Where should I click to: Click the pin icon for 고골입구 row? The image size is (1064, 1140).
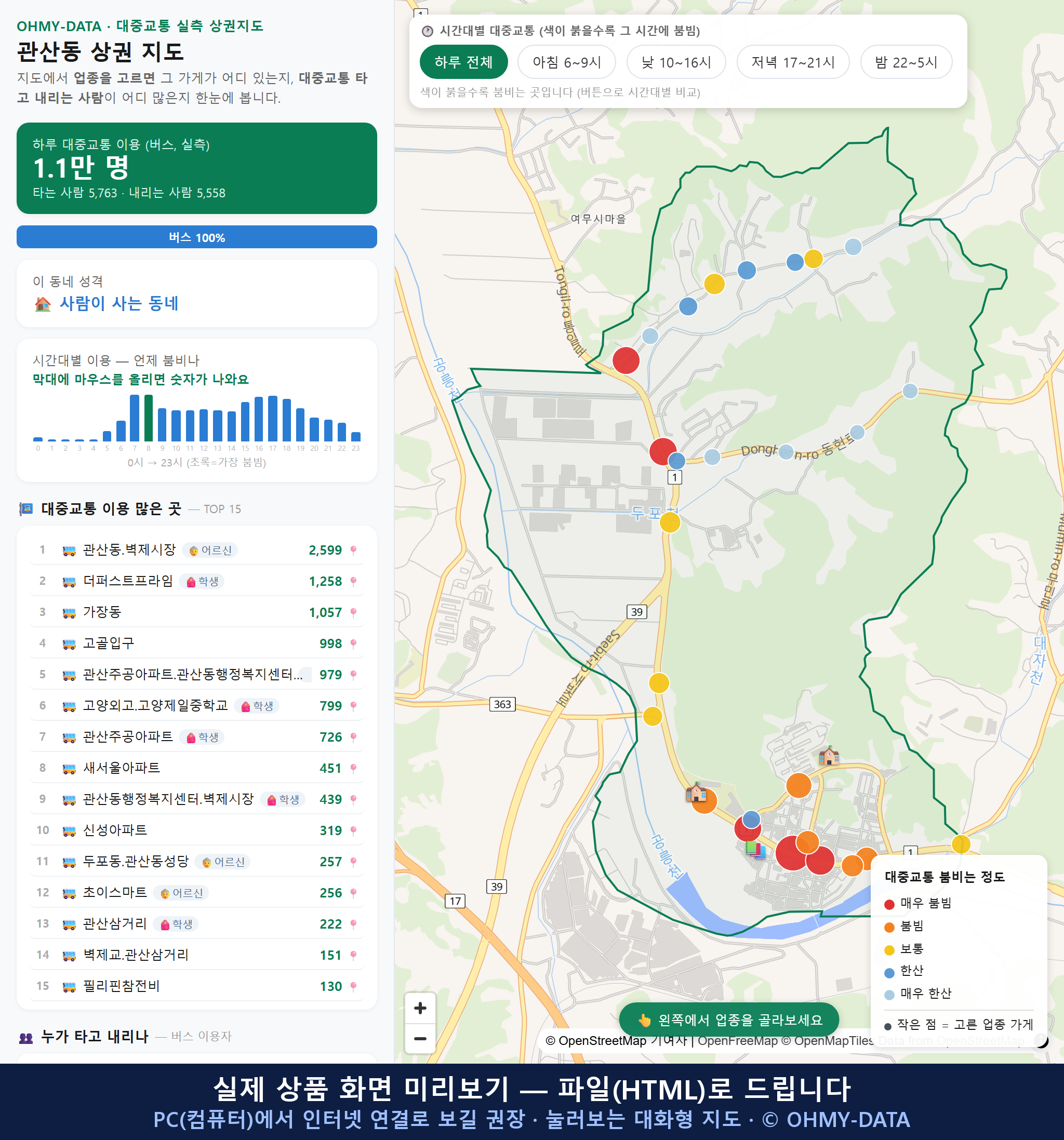353,643
